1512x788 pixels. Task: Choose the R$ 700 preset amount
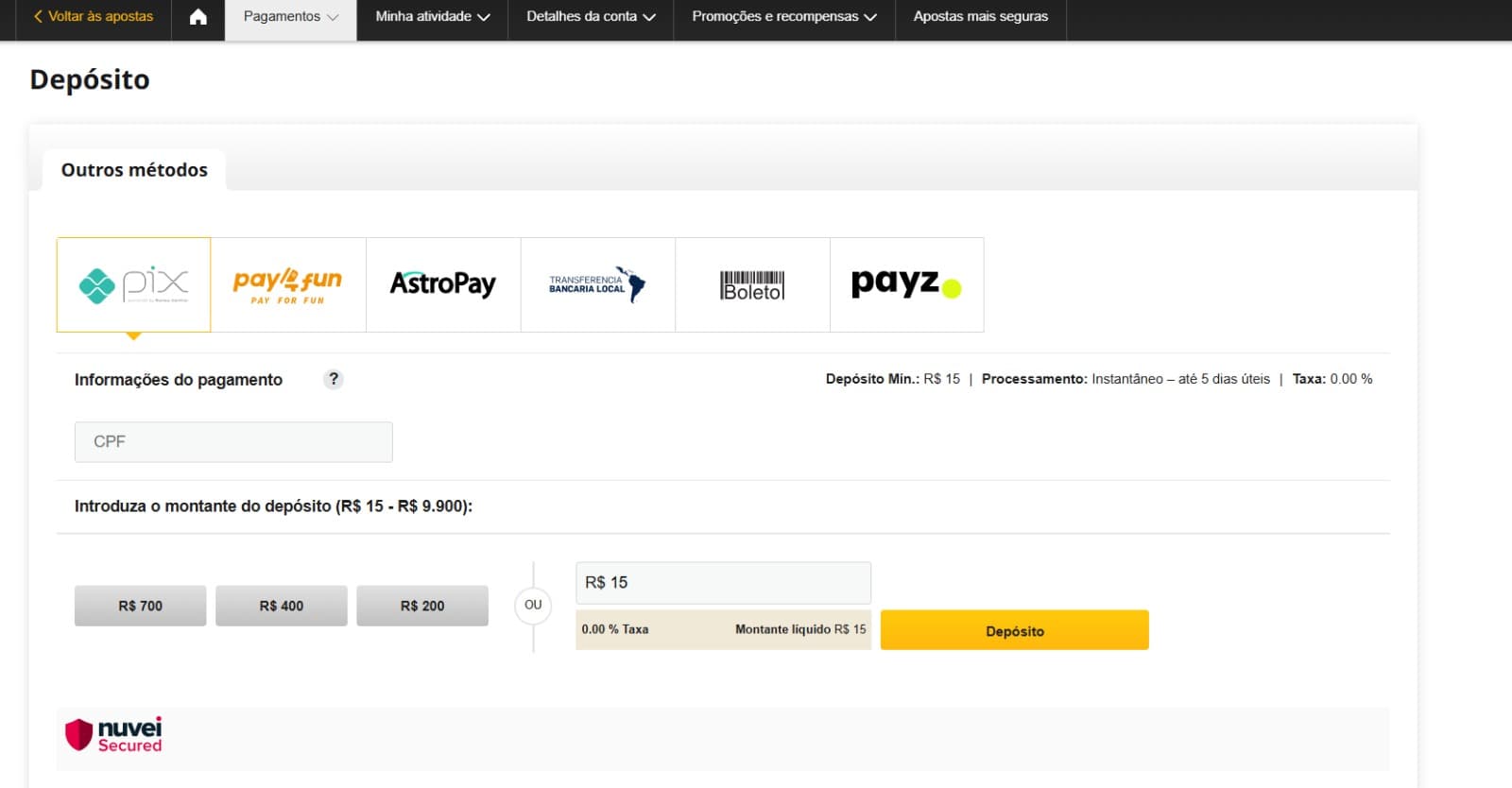[140, 606]
